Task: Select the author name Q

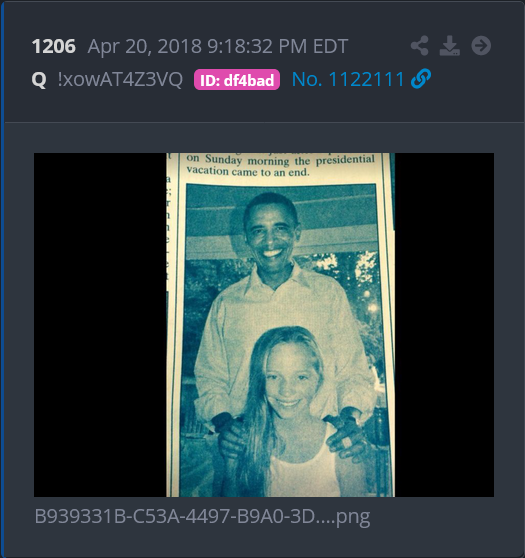Action: (x=39, y=80)
